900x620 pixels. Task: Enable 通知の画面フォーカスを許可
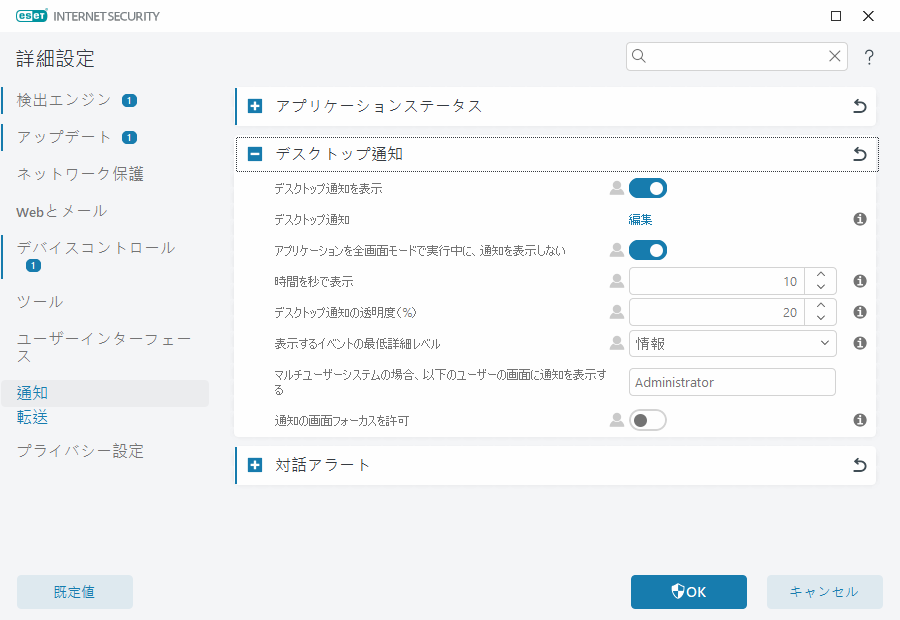647,420
